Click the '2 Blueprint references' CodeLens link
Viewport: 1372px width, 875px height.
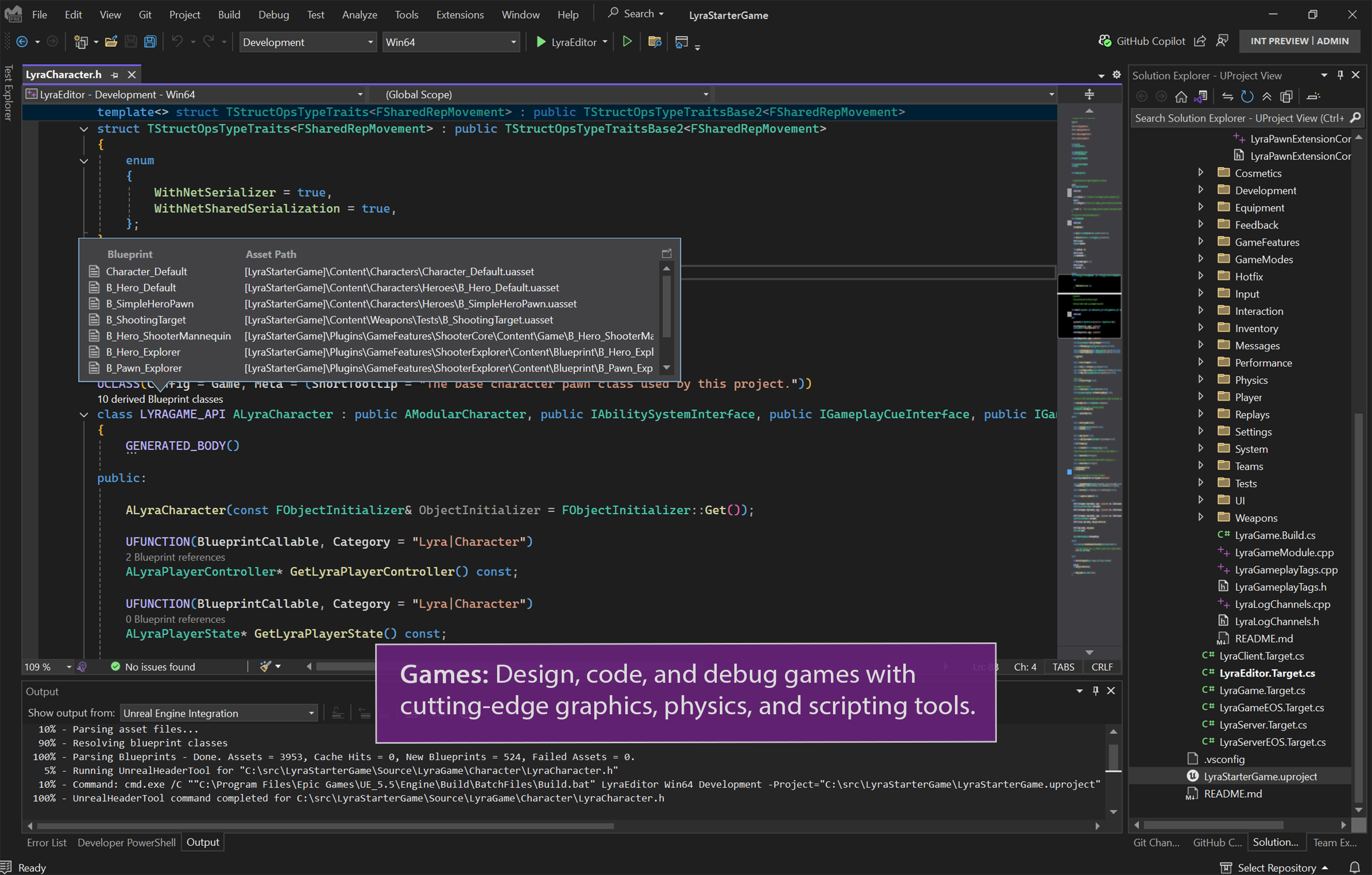tap(175, 557)
